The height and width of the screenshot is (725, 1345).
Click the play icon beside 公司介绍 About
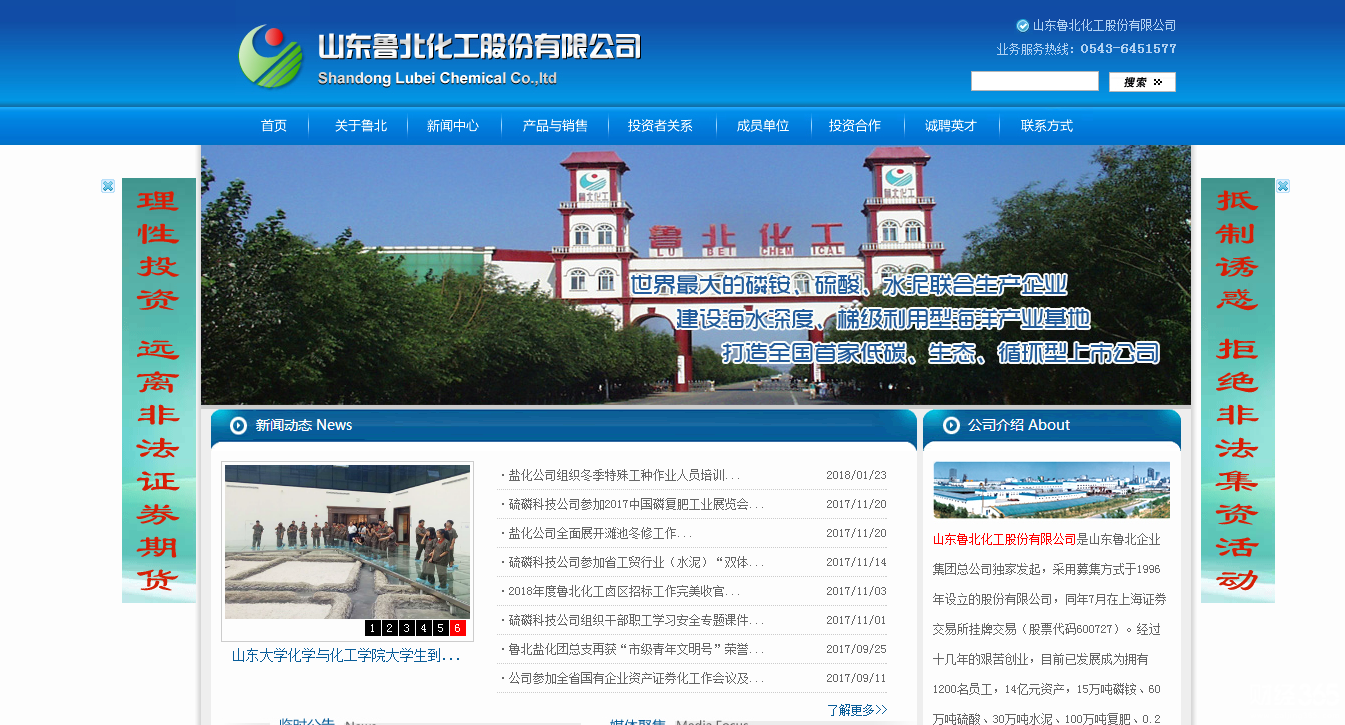[x=950, y=425]
